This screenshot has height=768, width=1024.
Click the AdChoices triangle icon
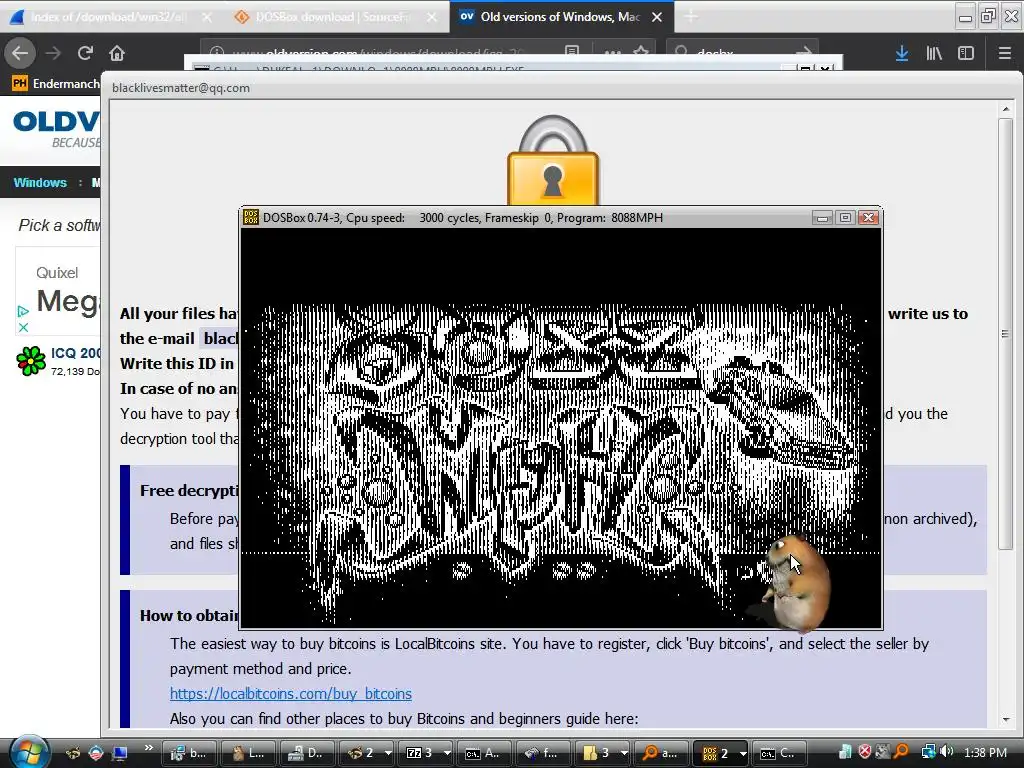[x=23, y=312]
